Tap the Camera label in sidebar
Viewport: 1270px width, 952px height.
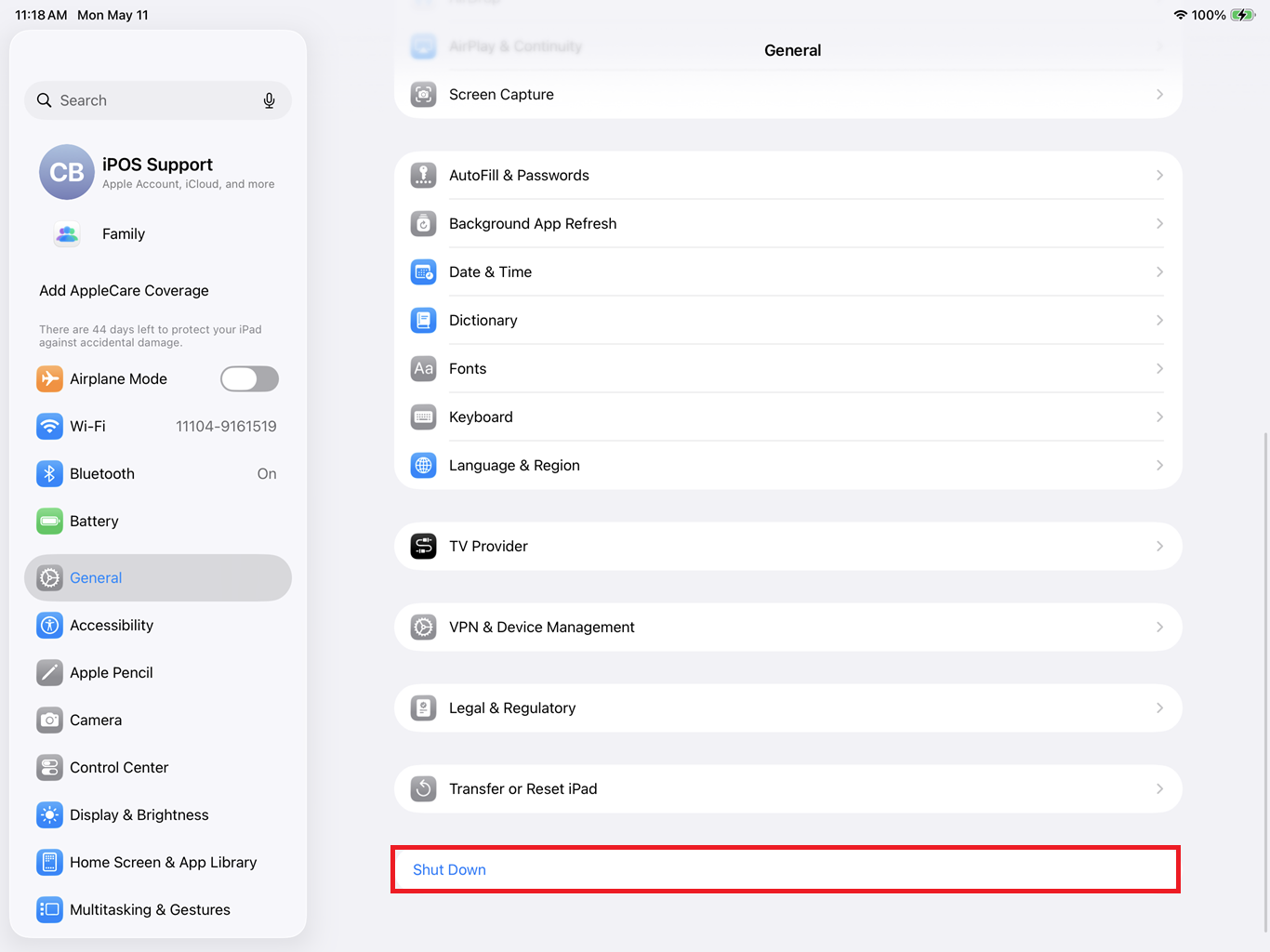pos(96,721)
